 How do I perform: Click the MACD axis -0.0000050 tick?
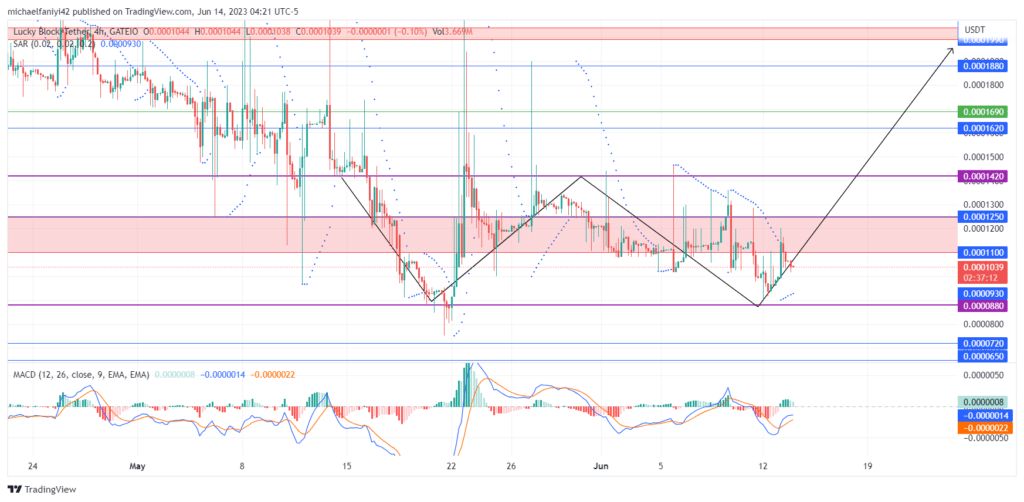(984, 439)
